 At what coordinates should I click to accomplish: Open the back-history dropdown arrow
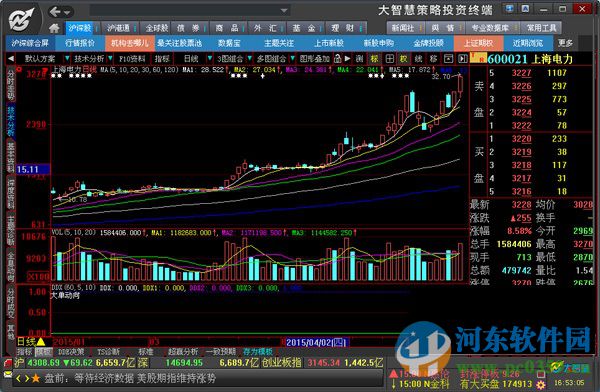(67, 13)
